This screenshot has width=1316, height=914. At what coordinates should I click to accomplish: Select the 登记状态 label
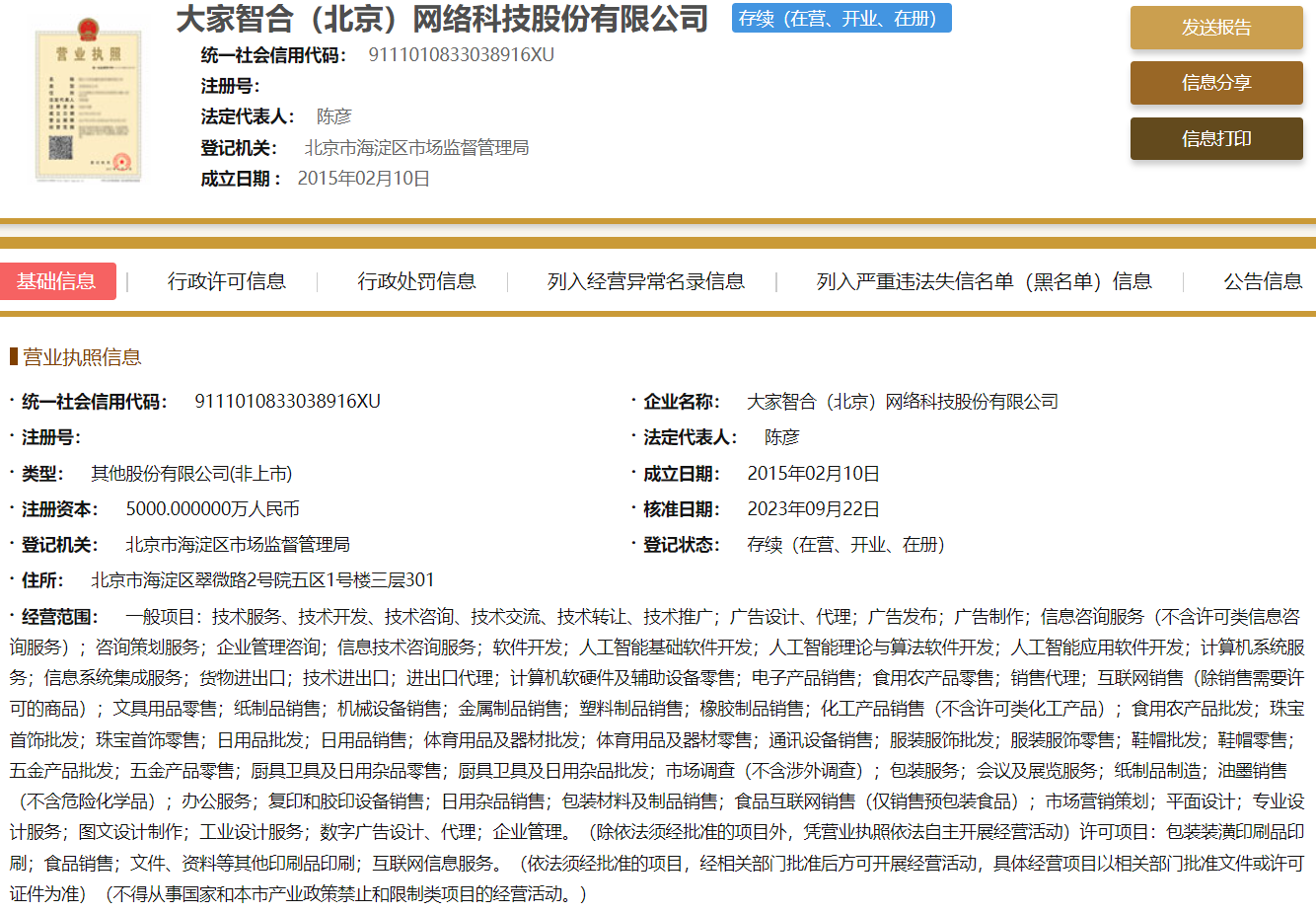click(682, 545)
